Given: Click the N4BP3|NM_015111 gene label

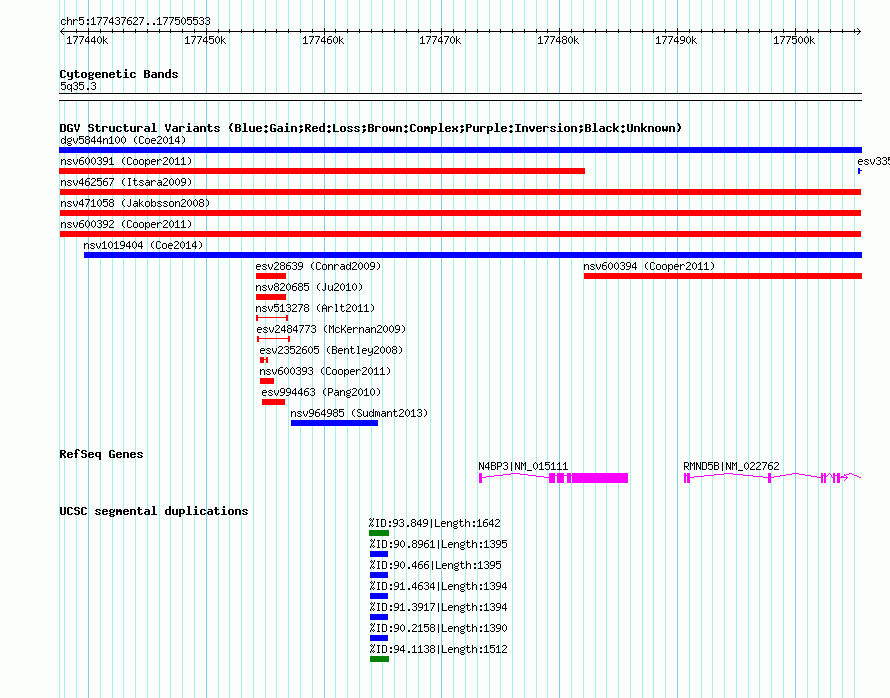Looking at the screenshot, I should [x=523, y=466].
